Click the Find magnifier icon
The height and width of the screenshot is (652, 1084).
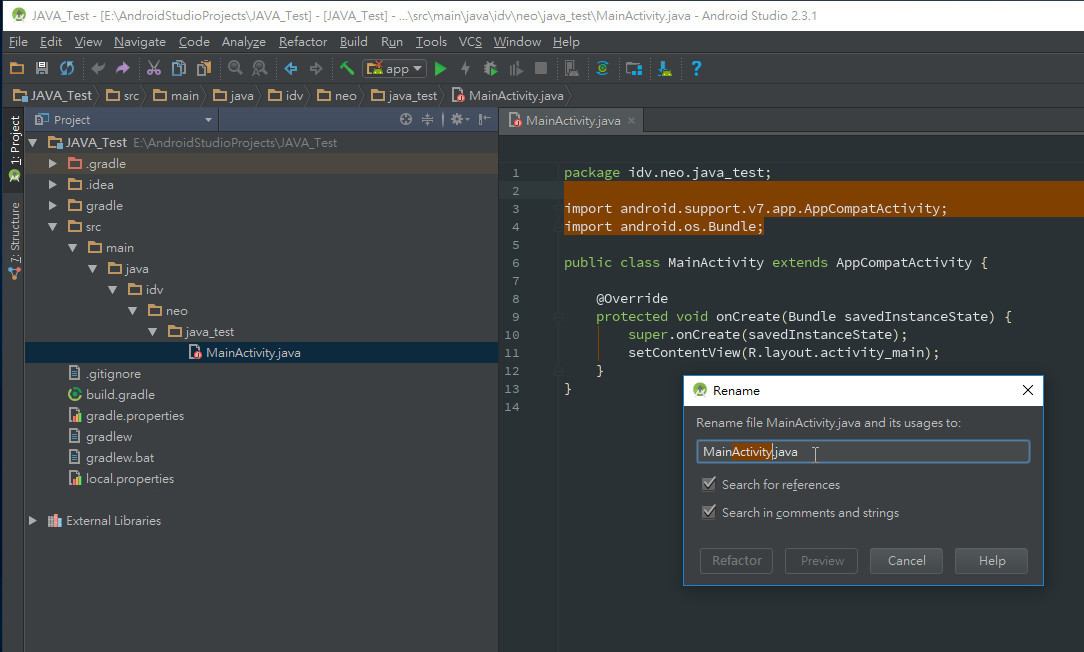(236, 68)
